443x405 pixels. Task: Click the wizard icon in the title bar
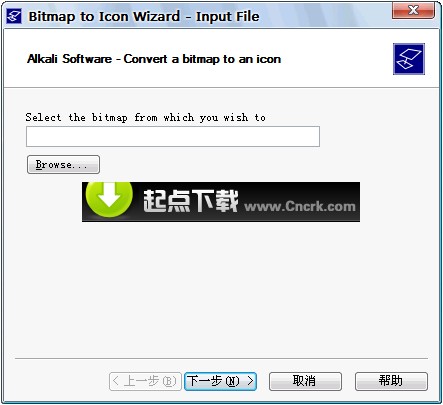pos(14,16)
